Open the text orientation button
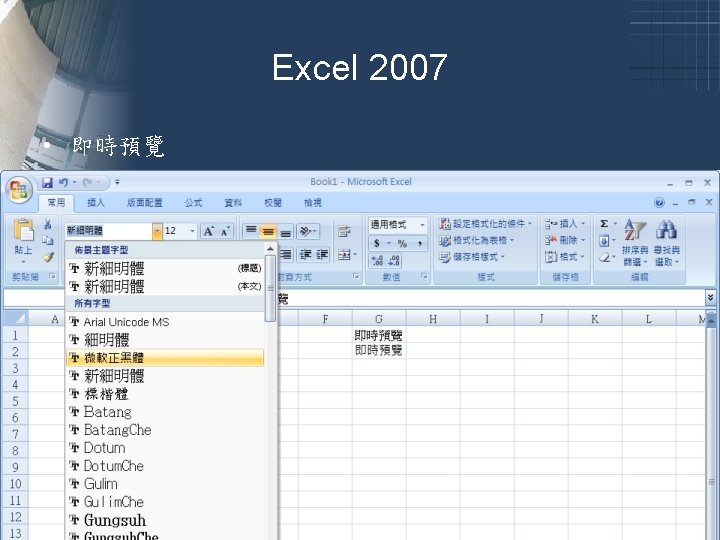This screenshot has height=540, width=720. [308, 231]
